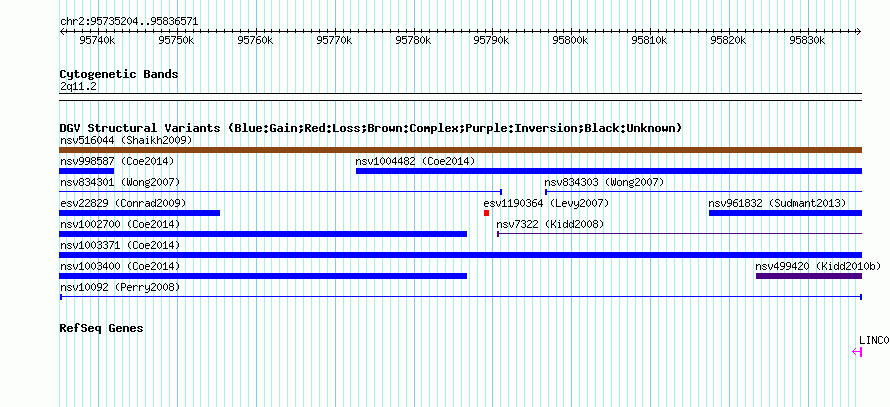Click the DGV Structural Variants track title
The image size is (890, 407).
(x=371, y=128)
